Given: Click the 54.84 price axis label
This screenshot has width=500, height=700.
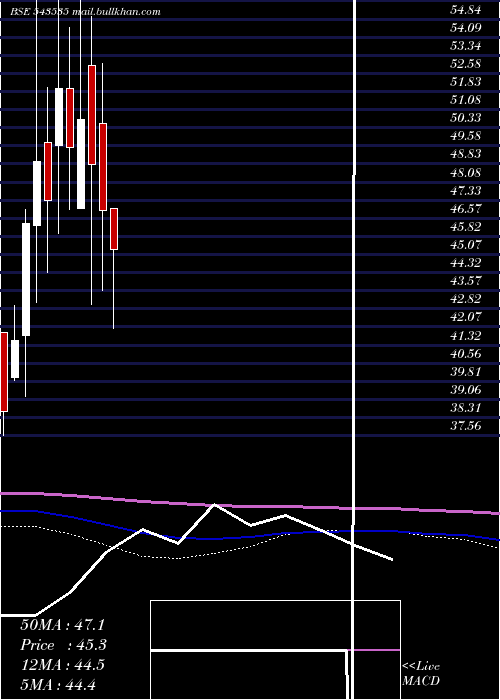Looking at the screenshot, I should 465,10.
